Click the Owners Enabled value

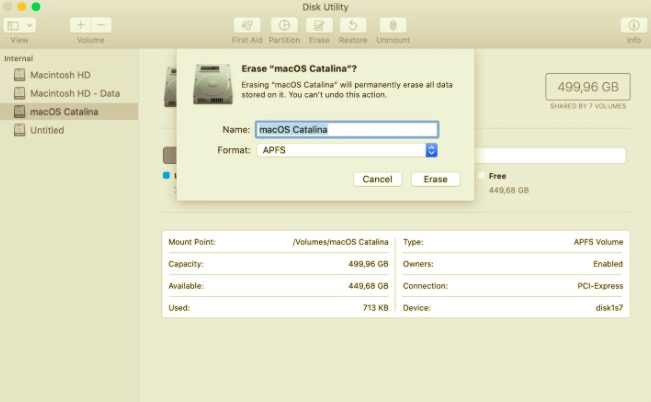pyautogui.click(x=608, y=264)
